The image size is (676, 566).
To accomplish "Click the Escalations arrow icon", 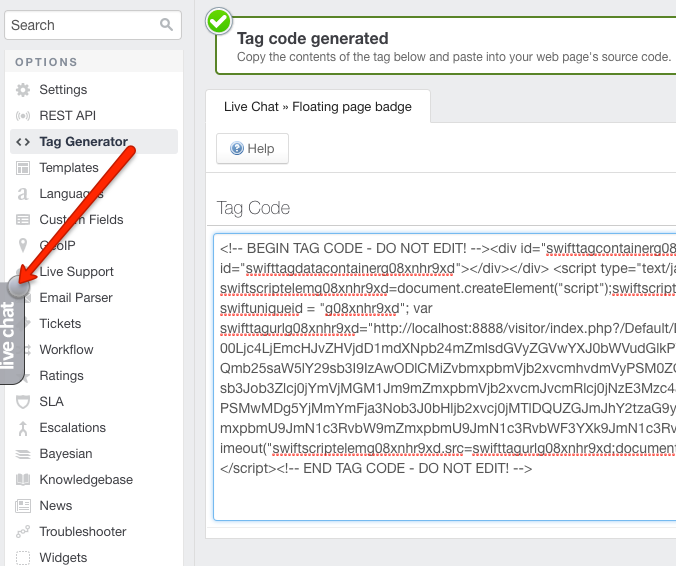I will (x=23, y=428).
